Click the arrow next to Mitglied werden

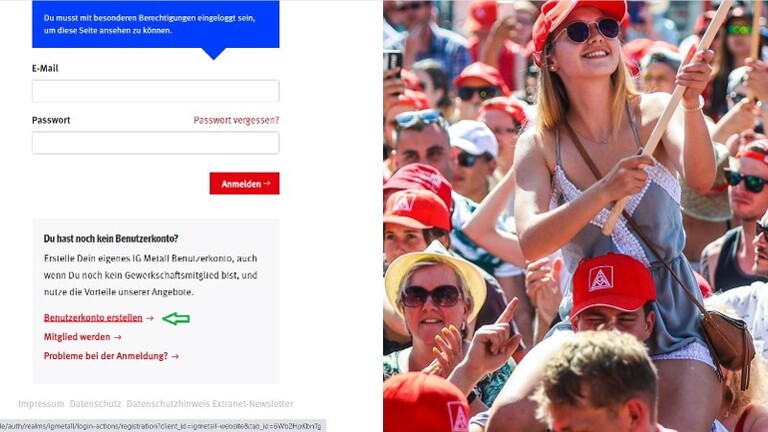pyautogui.click(x=118, y=337)
